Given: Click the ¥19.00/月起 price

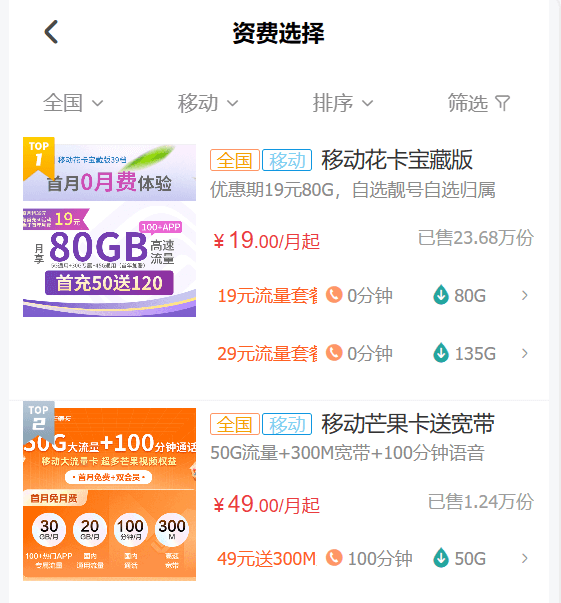Looking at the screenshot, I should [266, 241].
